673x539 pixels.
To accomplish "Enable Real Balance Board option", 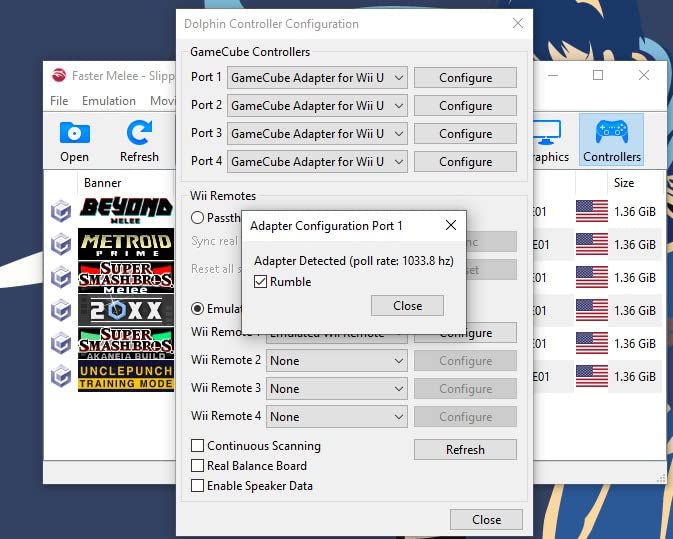I will tap(197, 466).
